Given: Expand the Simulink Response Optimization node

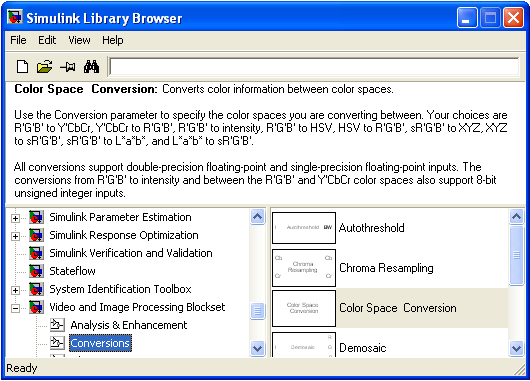Looking at the screenshot, I should pyautogui.click(x=15, y=236).
